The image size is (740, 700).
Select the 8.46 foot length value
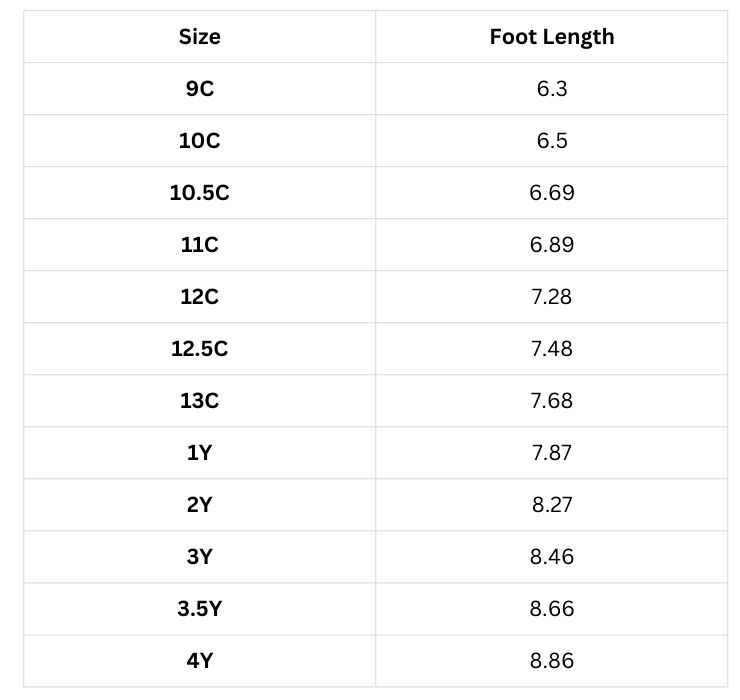(552, 557)
